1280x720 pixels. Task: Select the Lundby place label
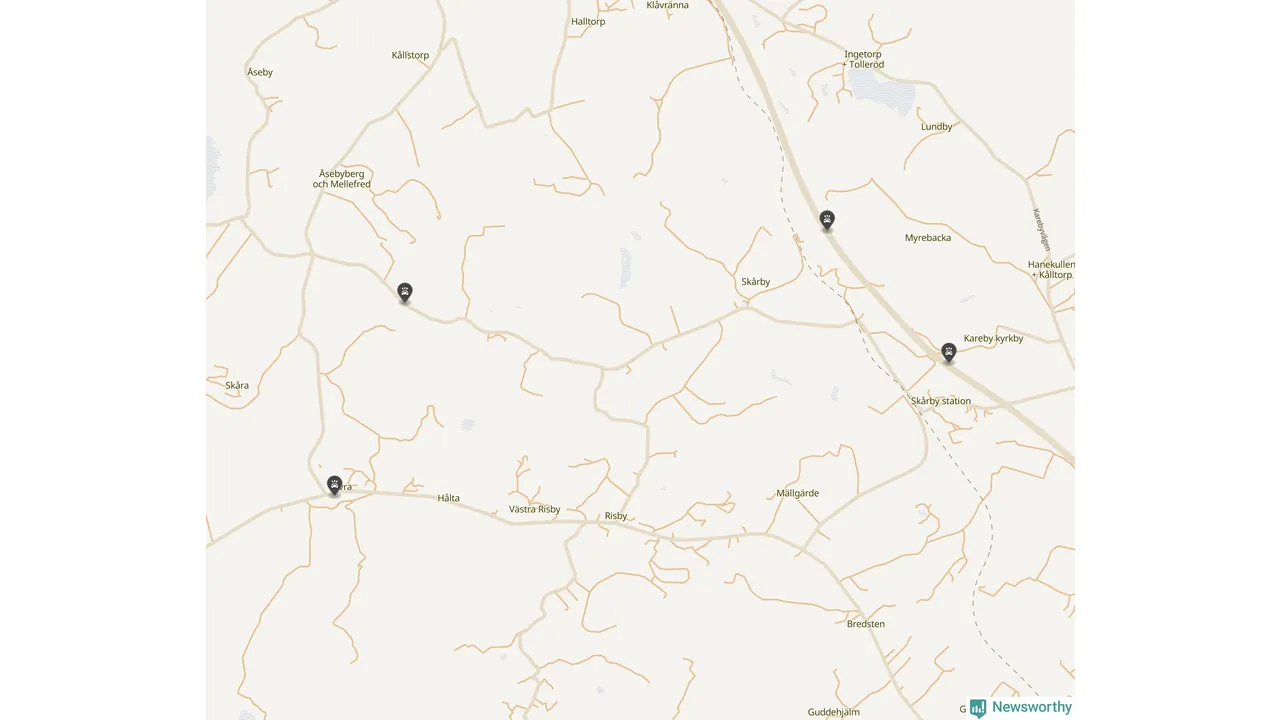[x=937, y=127]
